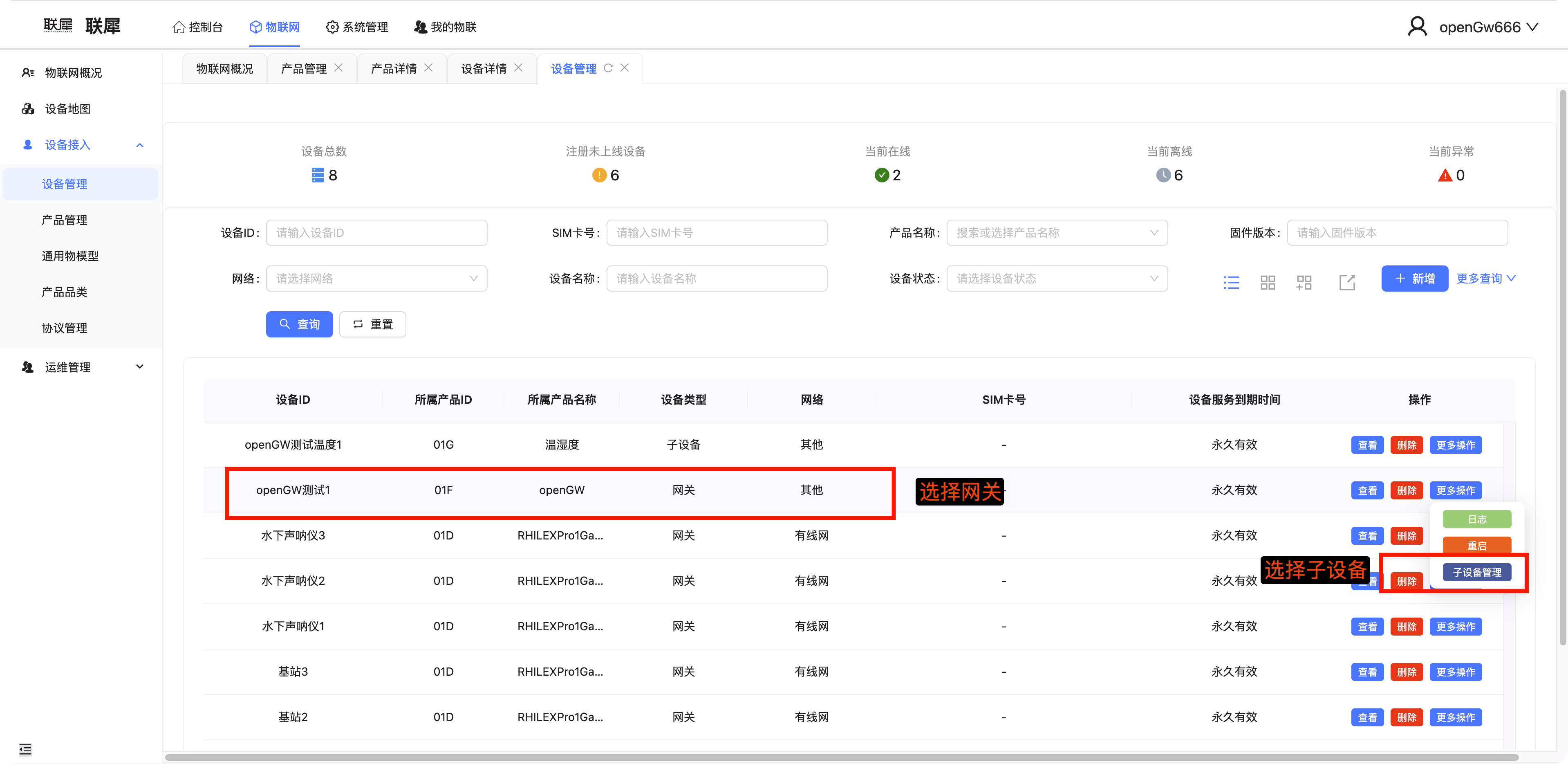The height and width of the screenshot is (764, 1568).
Task: Open the 设备状态 dropdown
Action: (x=1057, y=279)
